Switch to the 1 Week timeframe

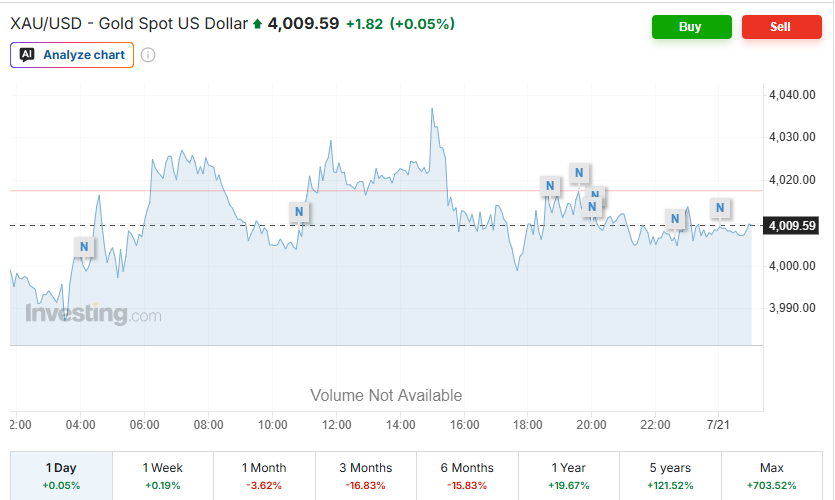coord(163,476)
